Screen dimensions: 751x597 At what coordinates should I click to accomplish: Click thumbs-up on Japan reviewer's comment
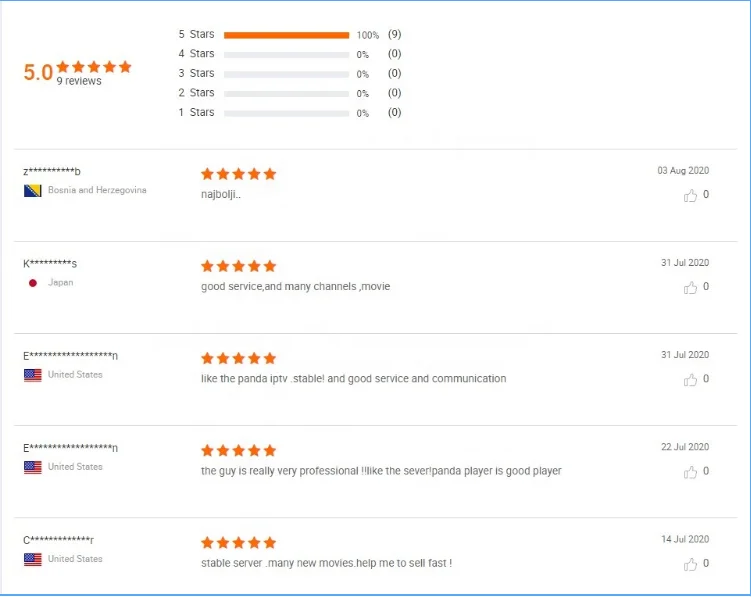(x=690, y=287)
